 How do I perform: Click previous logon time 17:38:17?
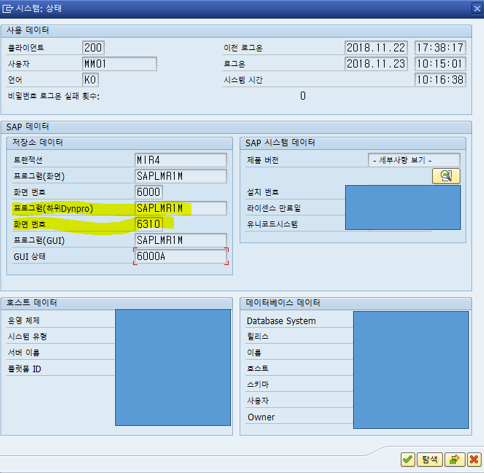(x=440, y=48)
